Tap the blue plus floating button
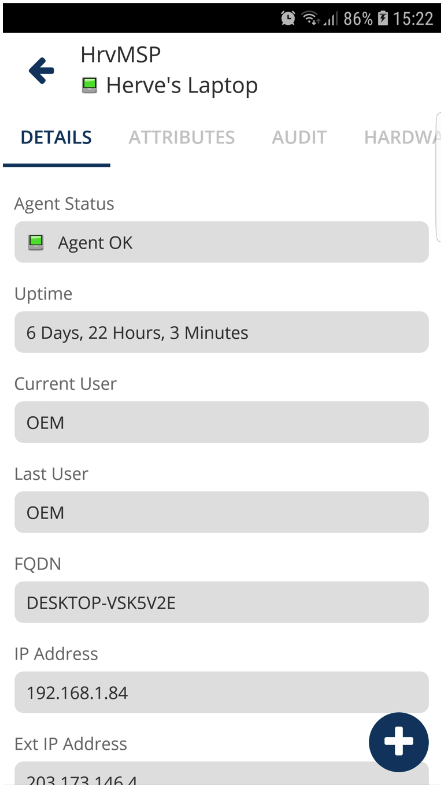Image resolution: width=444 pixels, height=788 pixels. (x=399, y=742)
